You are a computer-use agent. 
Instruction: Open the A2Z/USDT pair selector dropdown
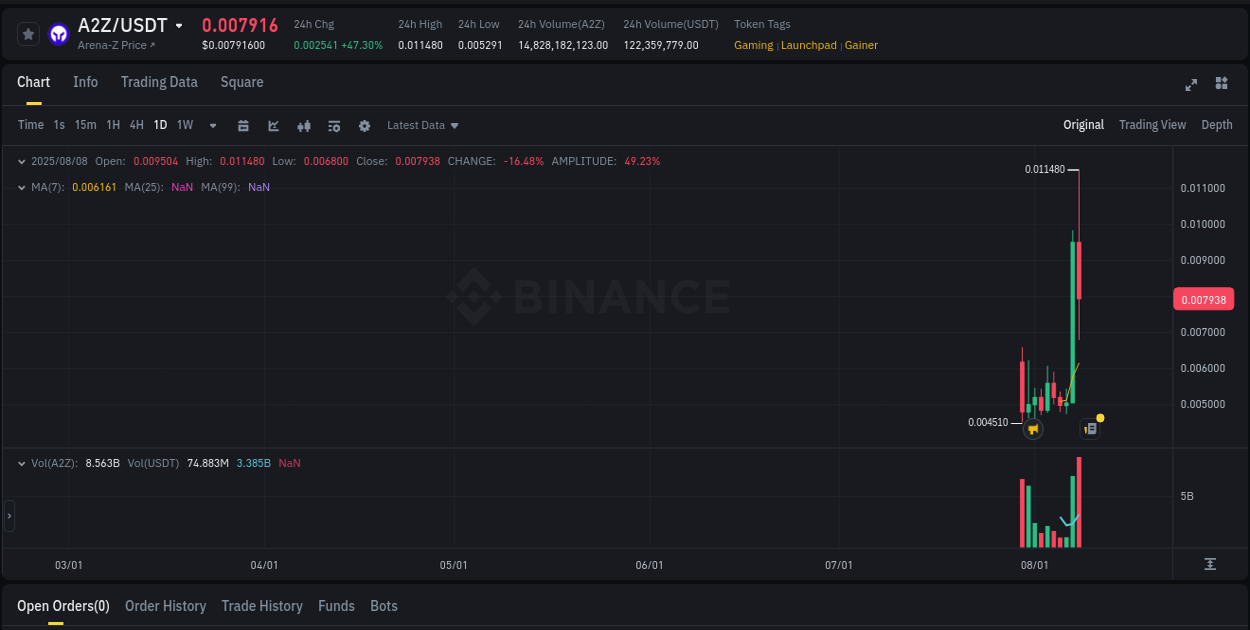[x=178, y=25]
